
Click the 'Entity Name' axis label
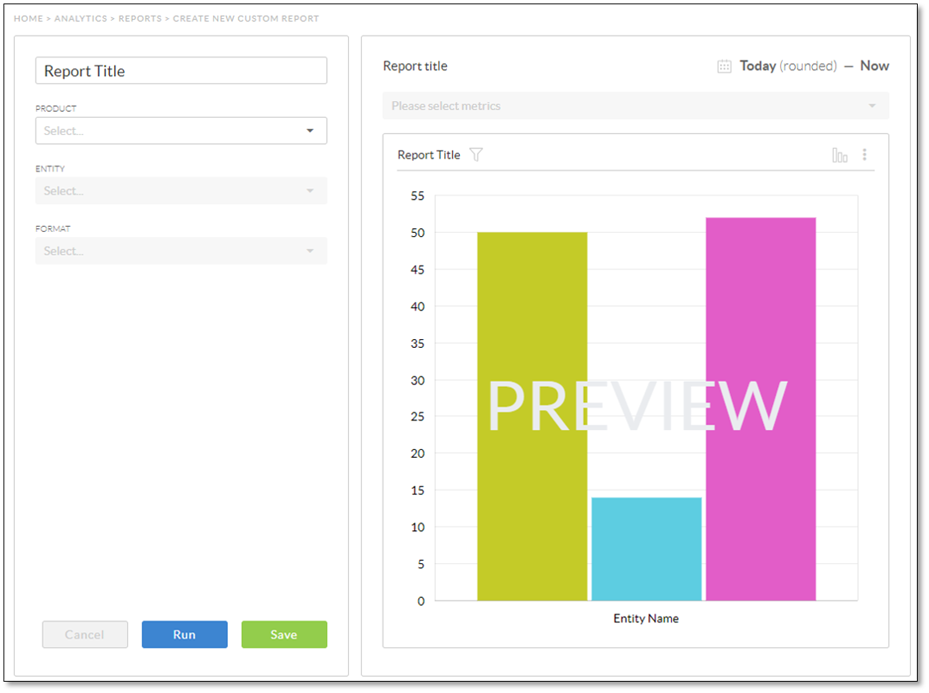click(646, 618)
